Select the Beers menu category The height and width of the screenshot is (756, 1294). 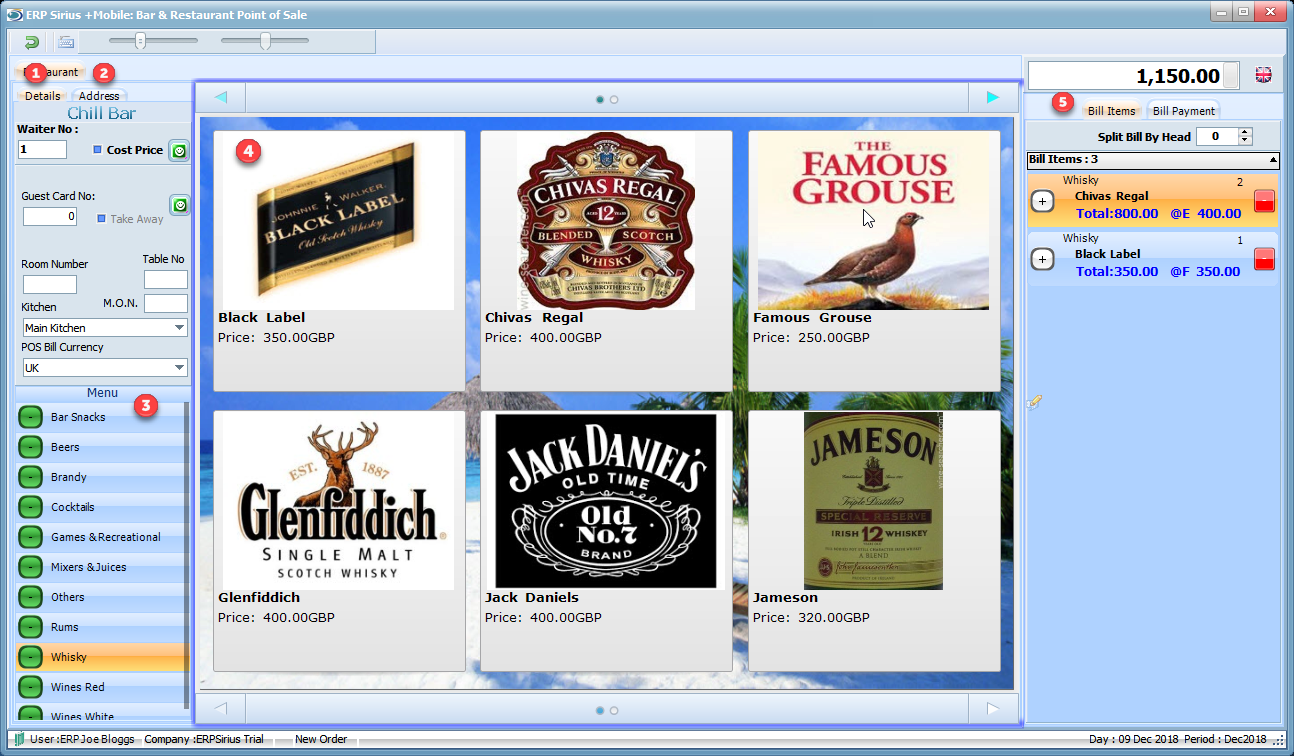pos(101,447)
